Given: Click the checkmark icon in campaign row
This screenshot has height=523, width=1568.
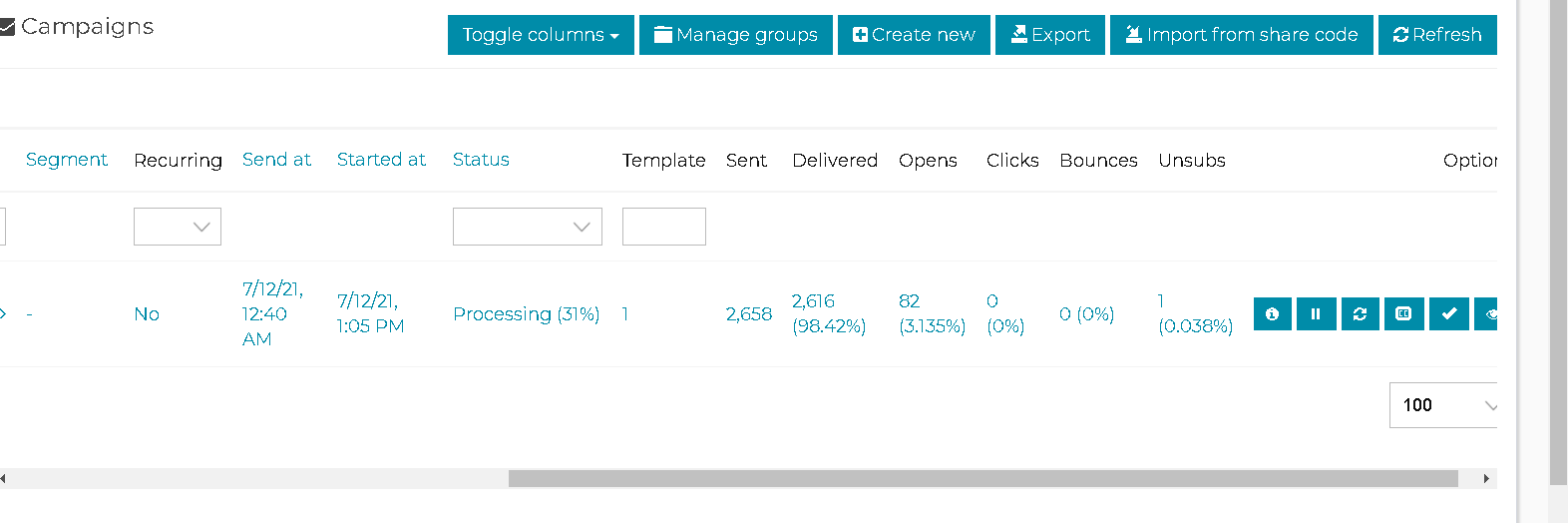Looking at the screenshot, I should pyautogui.click(x=1448, y=313).
